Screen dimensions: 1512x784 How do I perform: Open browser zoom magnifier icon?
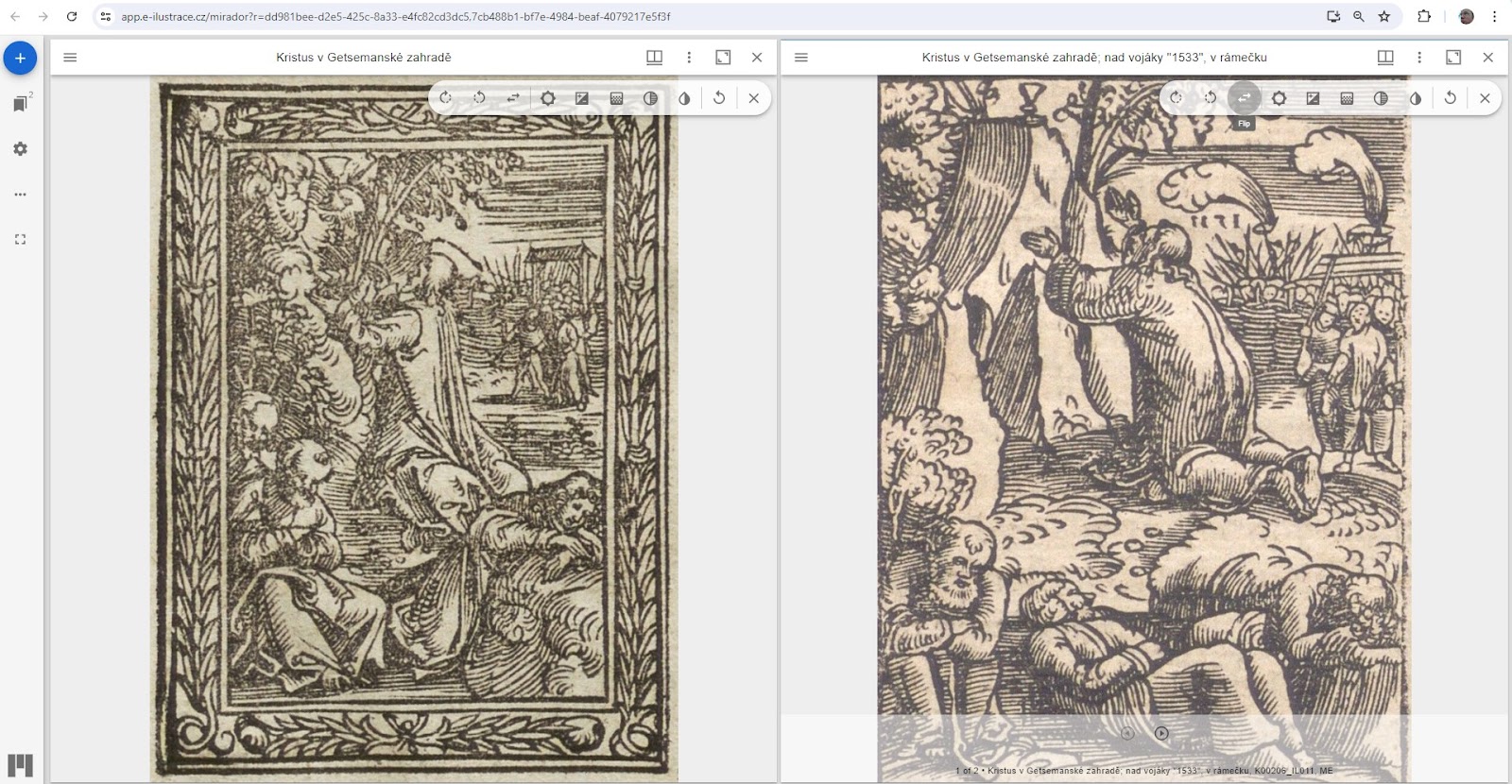click(x=1359, y=16)
